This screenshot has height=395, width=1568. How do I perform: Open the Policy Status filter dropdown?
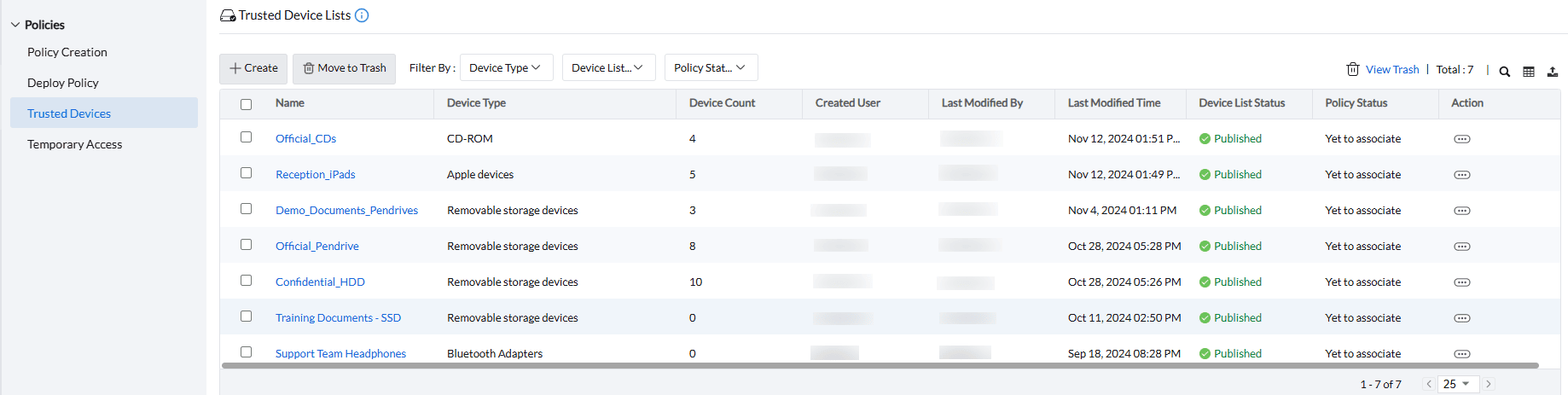[x=710, y=68]
